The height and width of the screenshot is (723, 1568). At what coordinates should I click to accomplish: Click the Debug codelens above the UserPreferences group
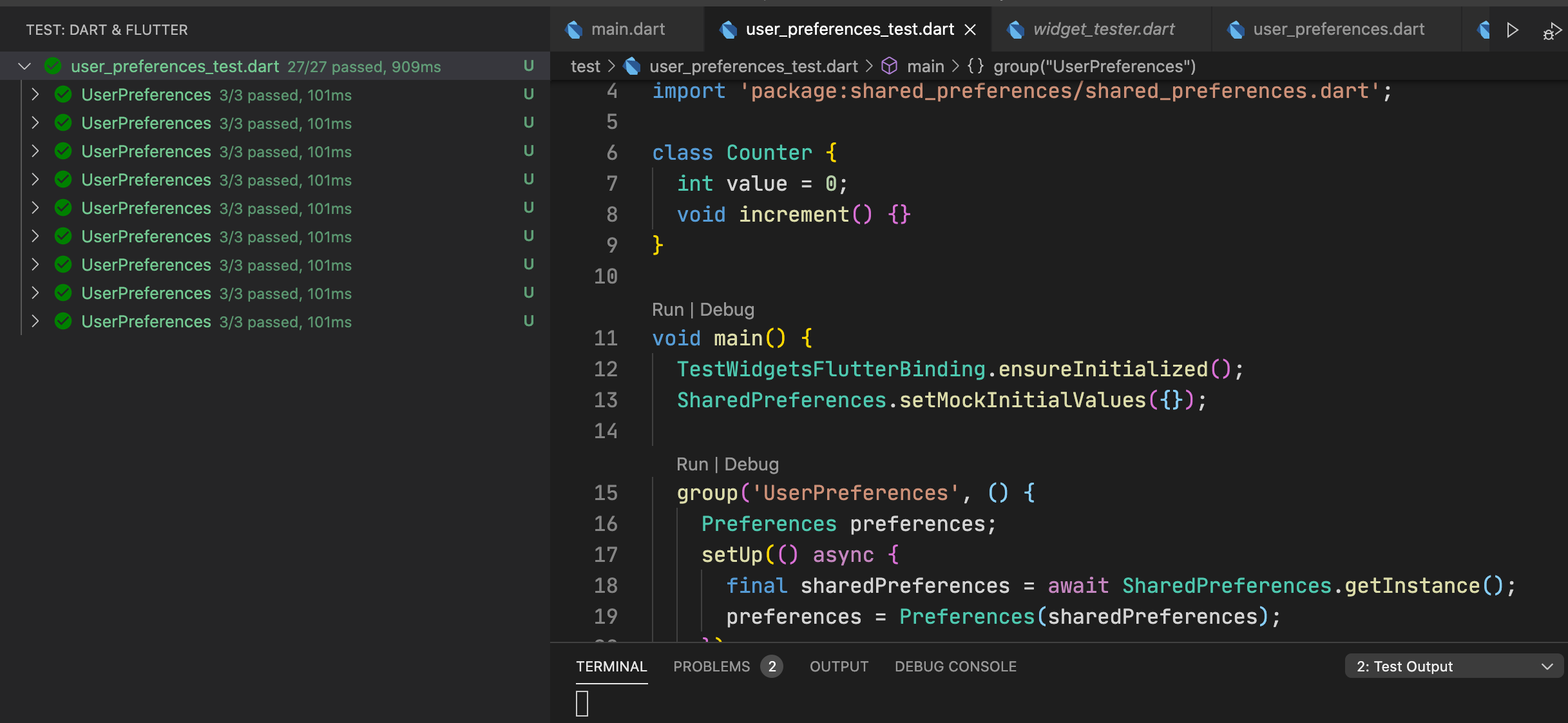tap(751, 463)
